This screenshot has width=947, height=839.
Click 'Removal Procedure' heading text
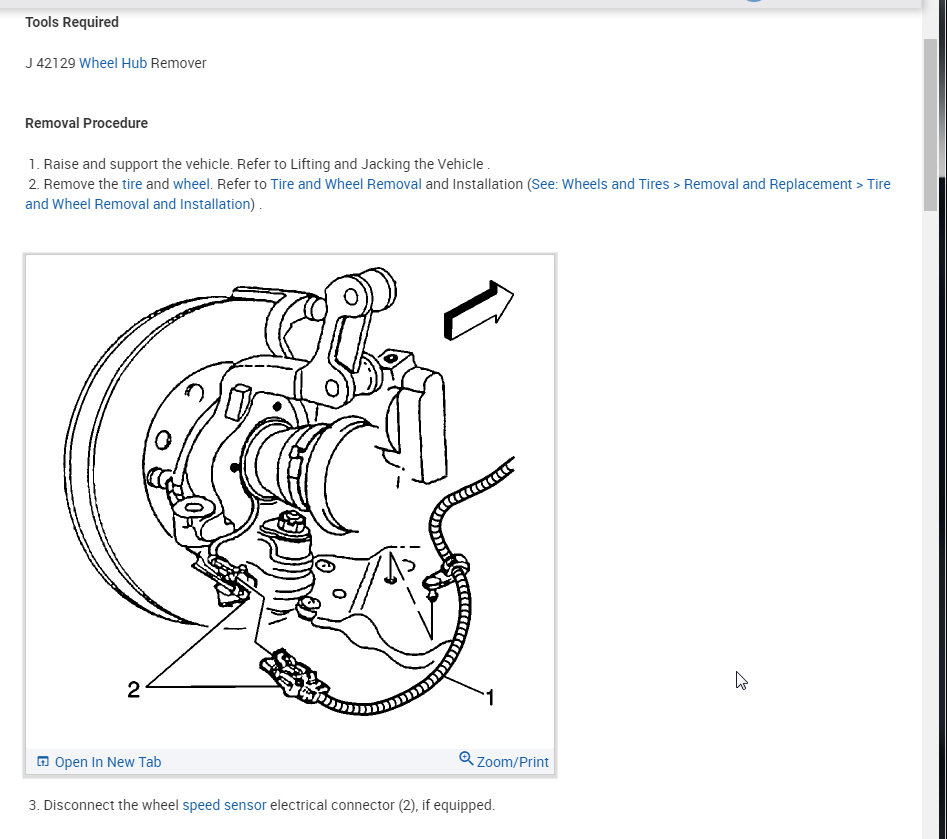tap(86, 123)
